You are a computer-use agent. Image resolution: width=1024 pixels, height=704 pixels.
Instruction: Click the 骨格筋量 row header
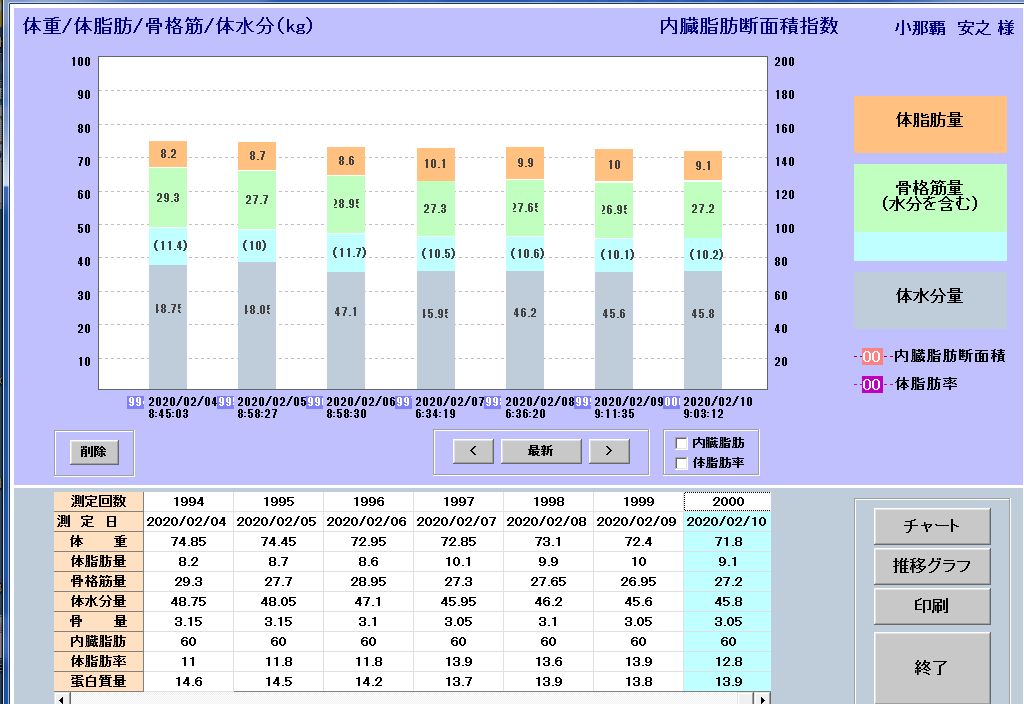99,582
